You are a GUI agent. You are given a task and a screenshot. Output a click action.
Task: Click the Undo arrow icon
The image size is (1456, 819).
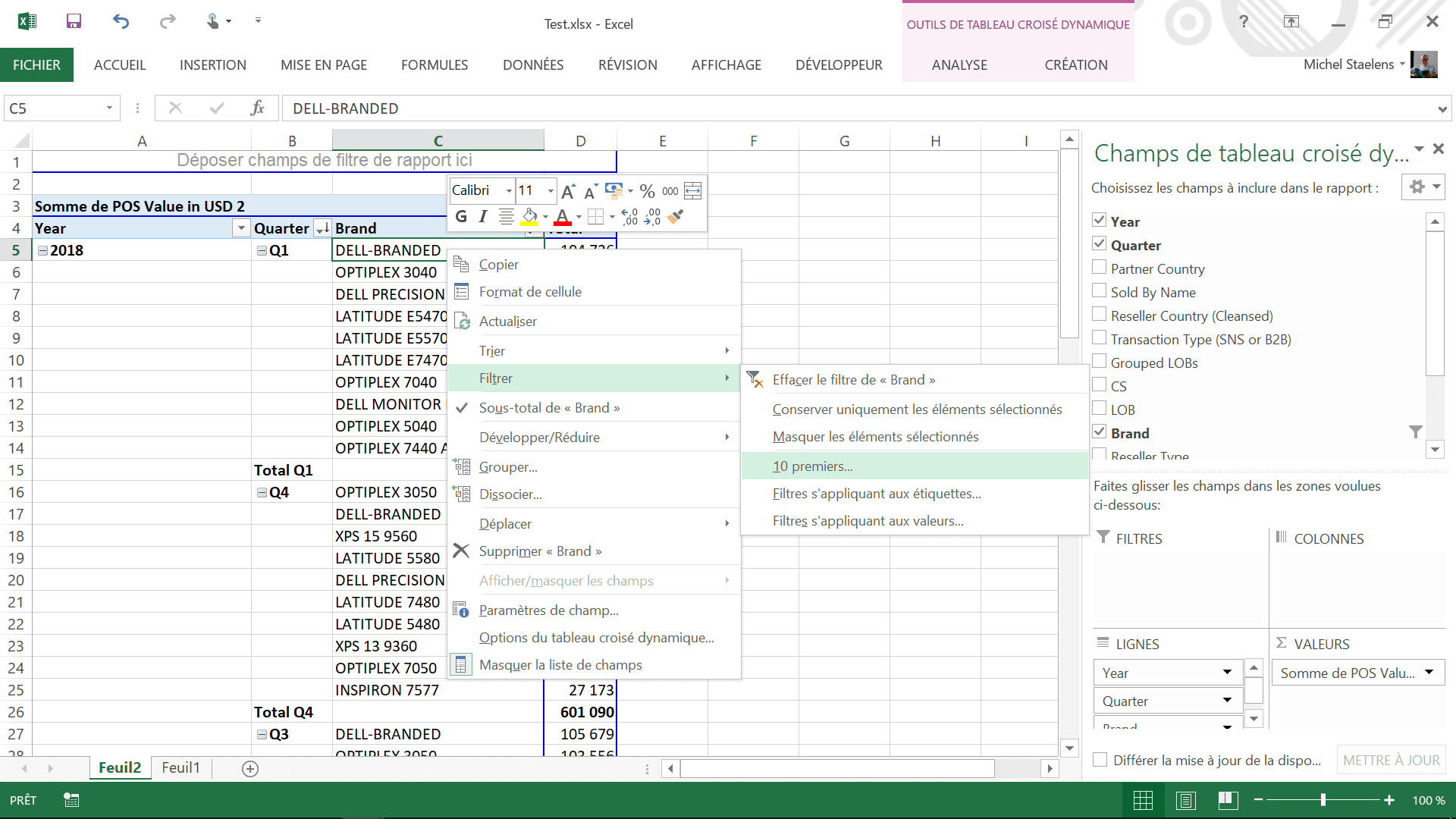pyautogui.click(x=121, y=21)
